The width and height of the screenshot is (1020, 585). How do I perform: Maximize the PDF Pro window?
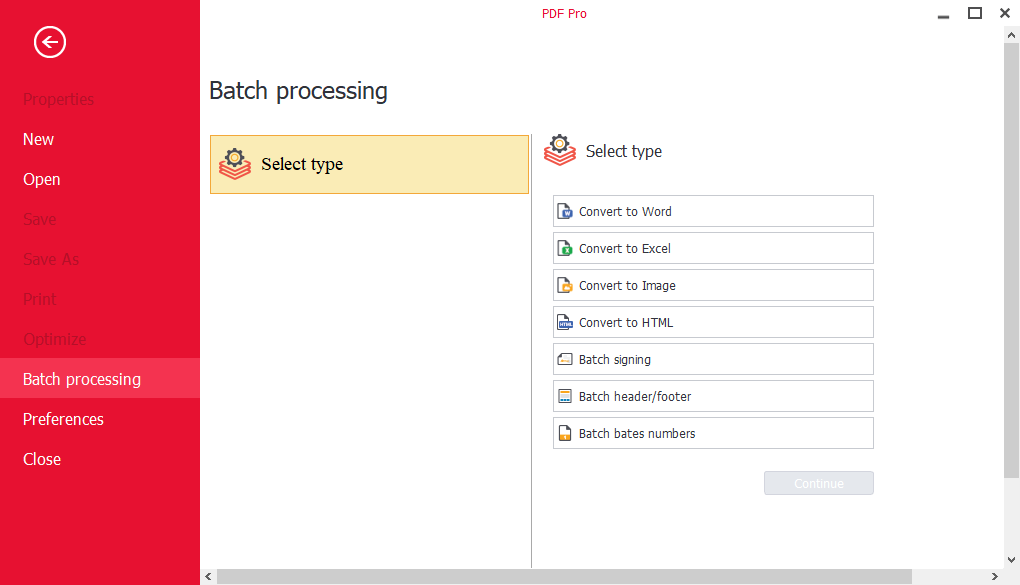click(974, 13)
